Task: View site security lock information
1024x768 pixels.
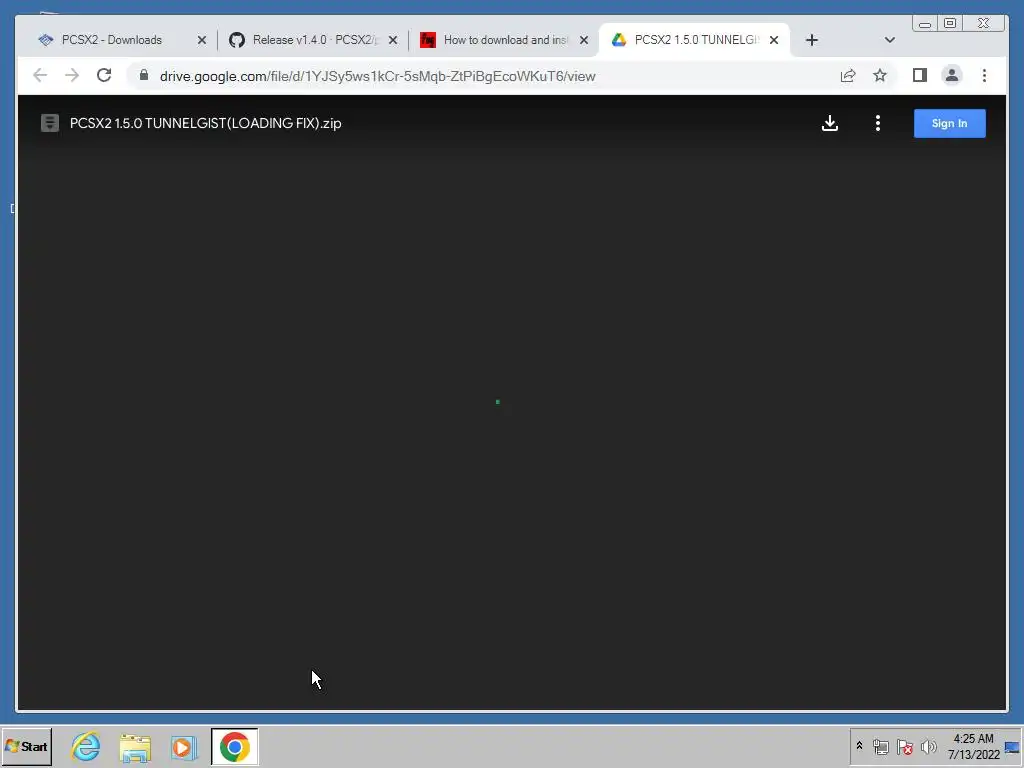Action: (x=144, y=76)
